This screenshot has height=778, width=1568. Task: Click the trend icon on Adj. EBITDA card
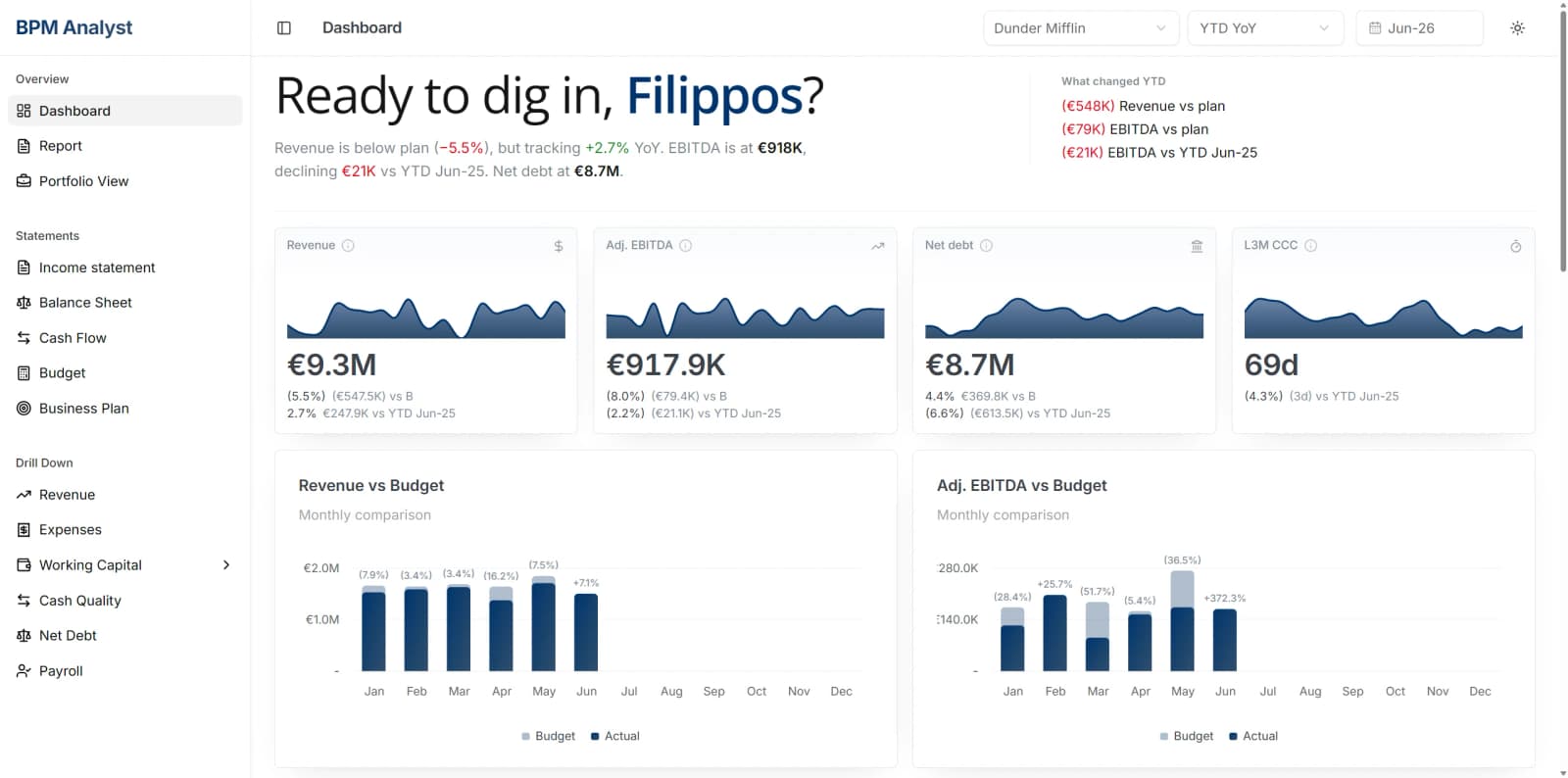[x=878, y=246]
